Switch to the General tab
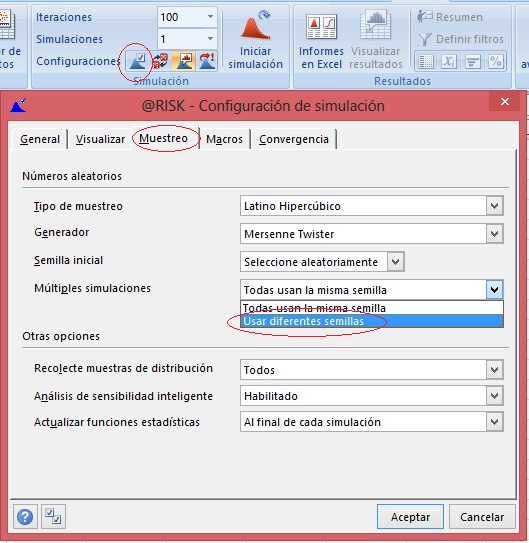This screenshot has height=543, width=529. tap(40, 139)
